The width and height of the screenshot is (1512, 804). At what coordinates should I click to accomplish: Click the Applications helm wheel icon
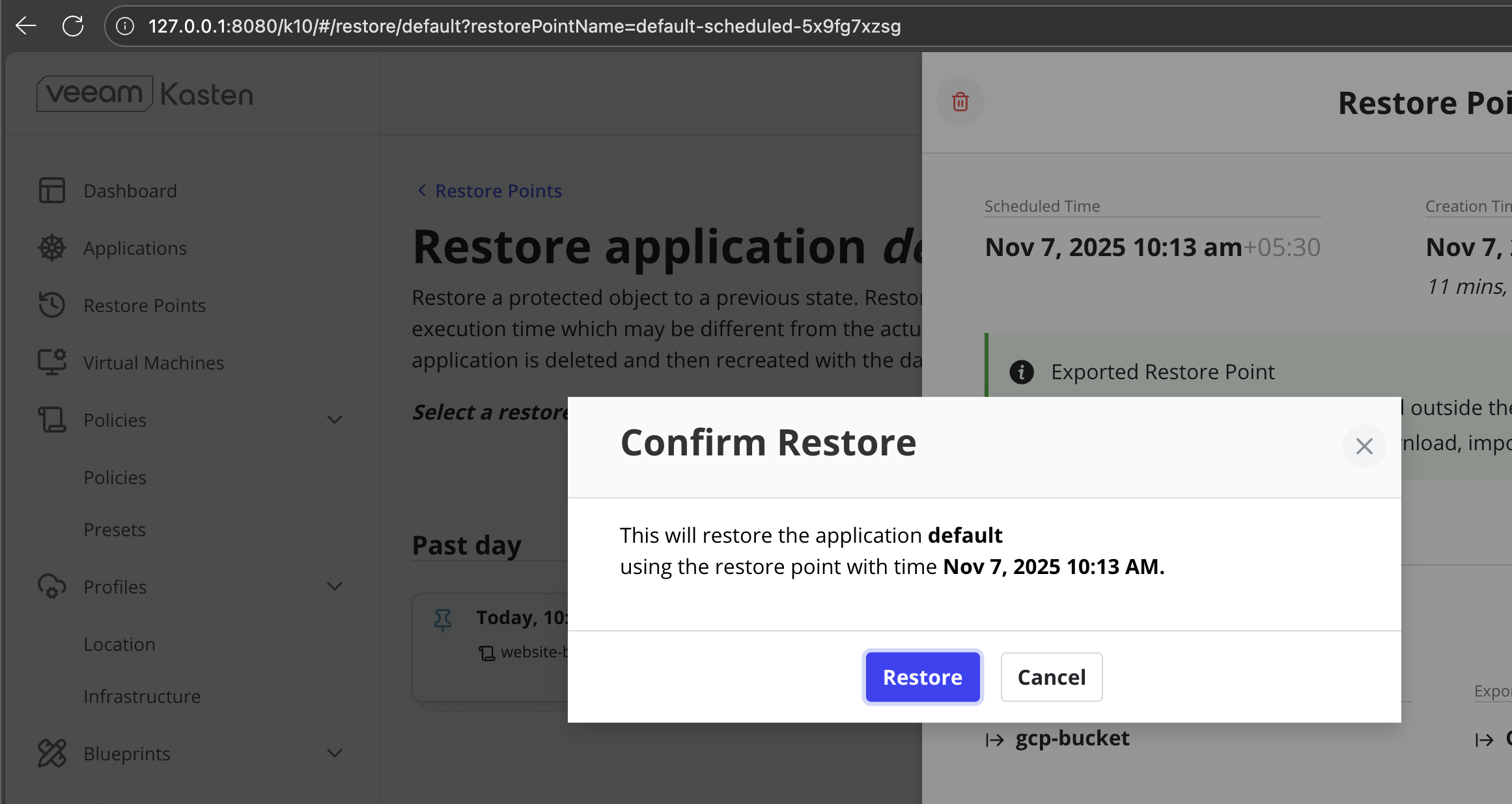(x=51, y=248)
